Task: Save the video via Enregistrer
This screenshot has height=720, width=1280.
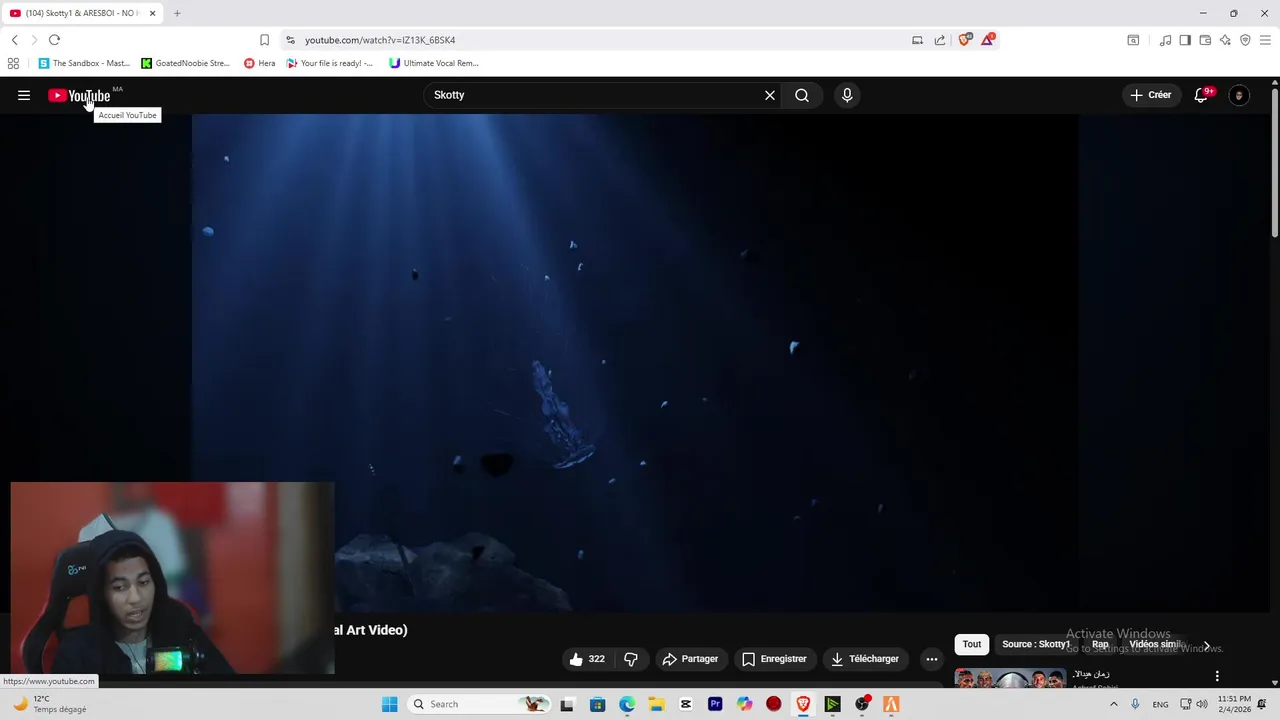Action: (x=774, y=659)
